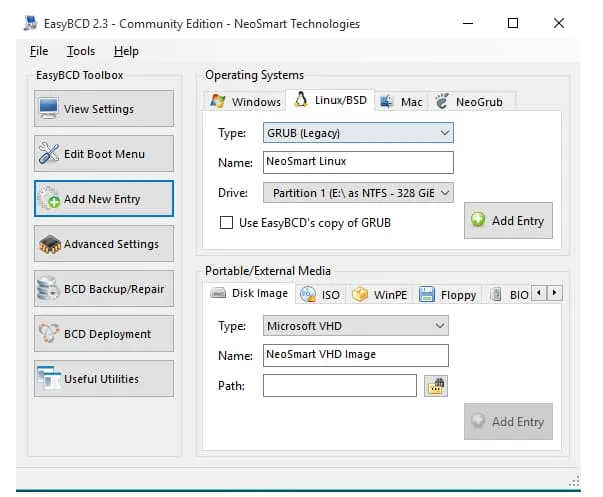Click the Disk Image drive icon

pyautogui.click(x=218, y=293)
